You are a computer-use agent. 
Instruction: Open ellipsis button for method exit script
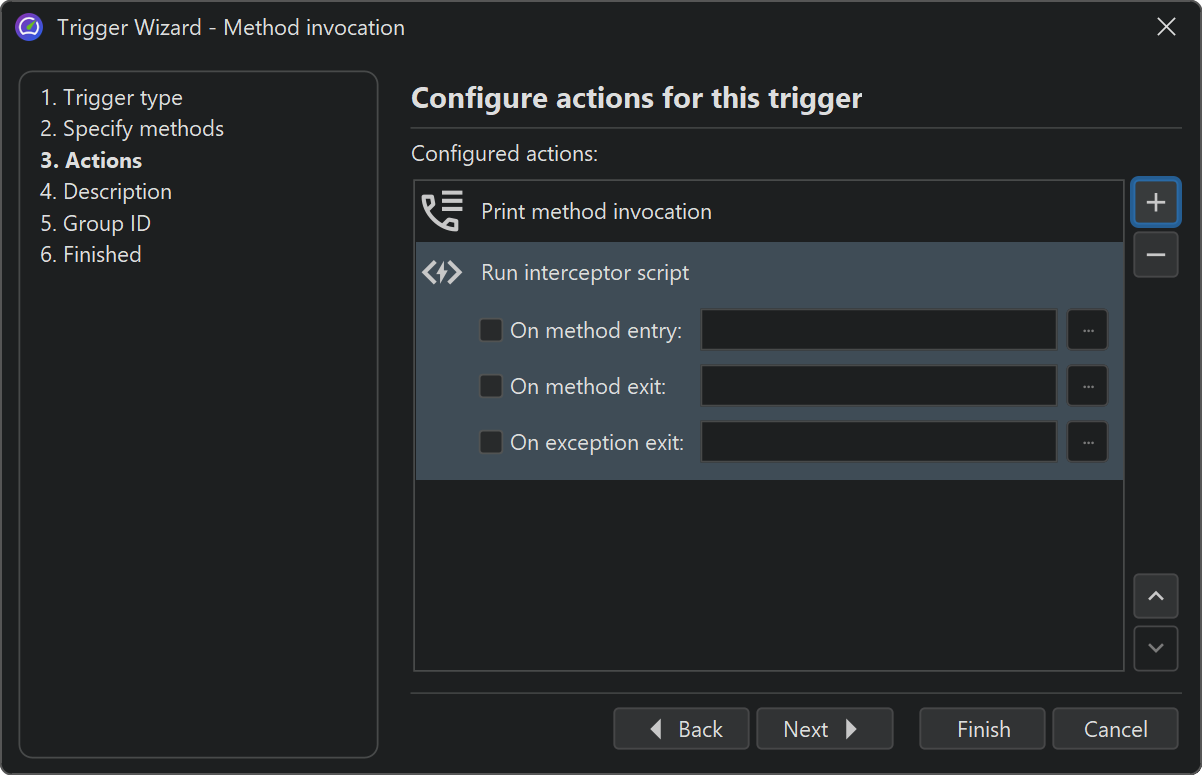tap(1087, 386)
